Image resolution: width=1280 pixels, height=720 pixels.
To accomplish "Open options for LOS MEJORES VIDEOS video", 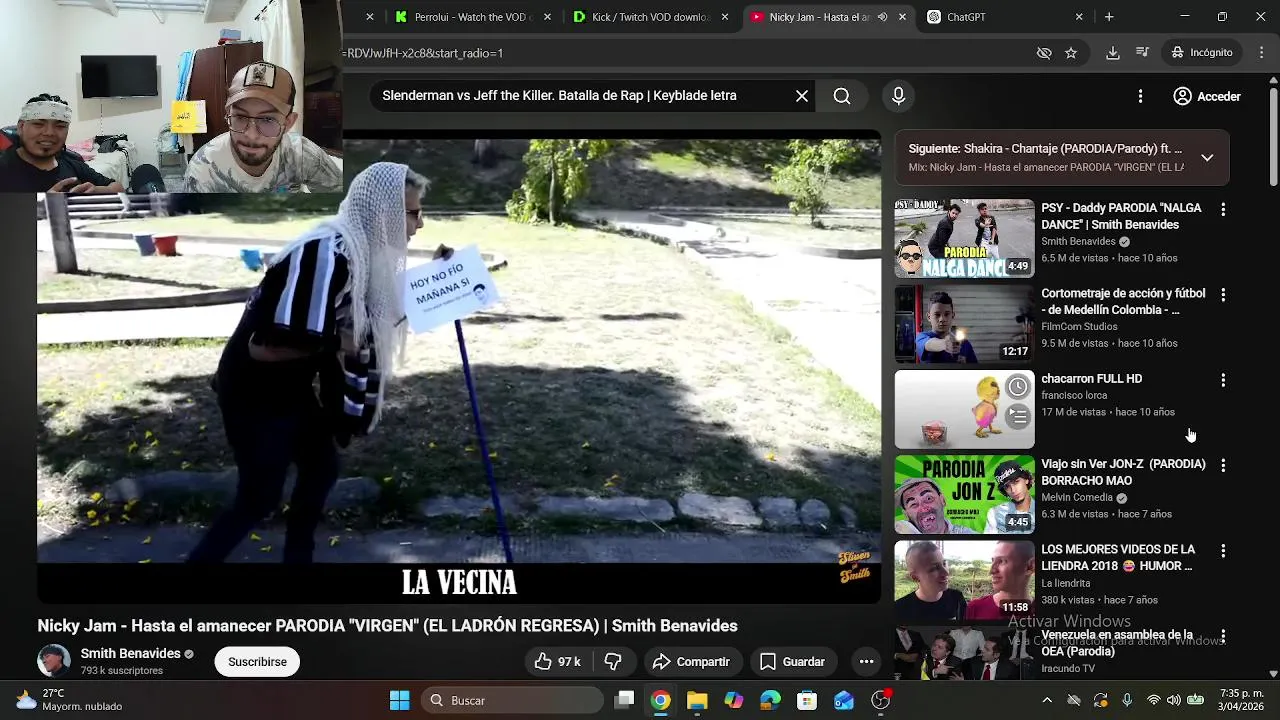I will (x=1222, y=551).
